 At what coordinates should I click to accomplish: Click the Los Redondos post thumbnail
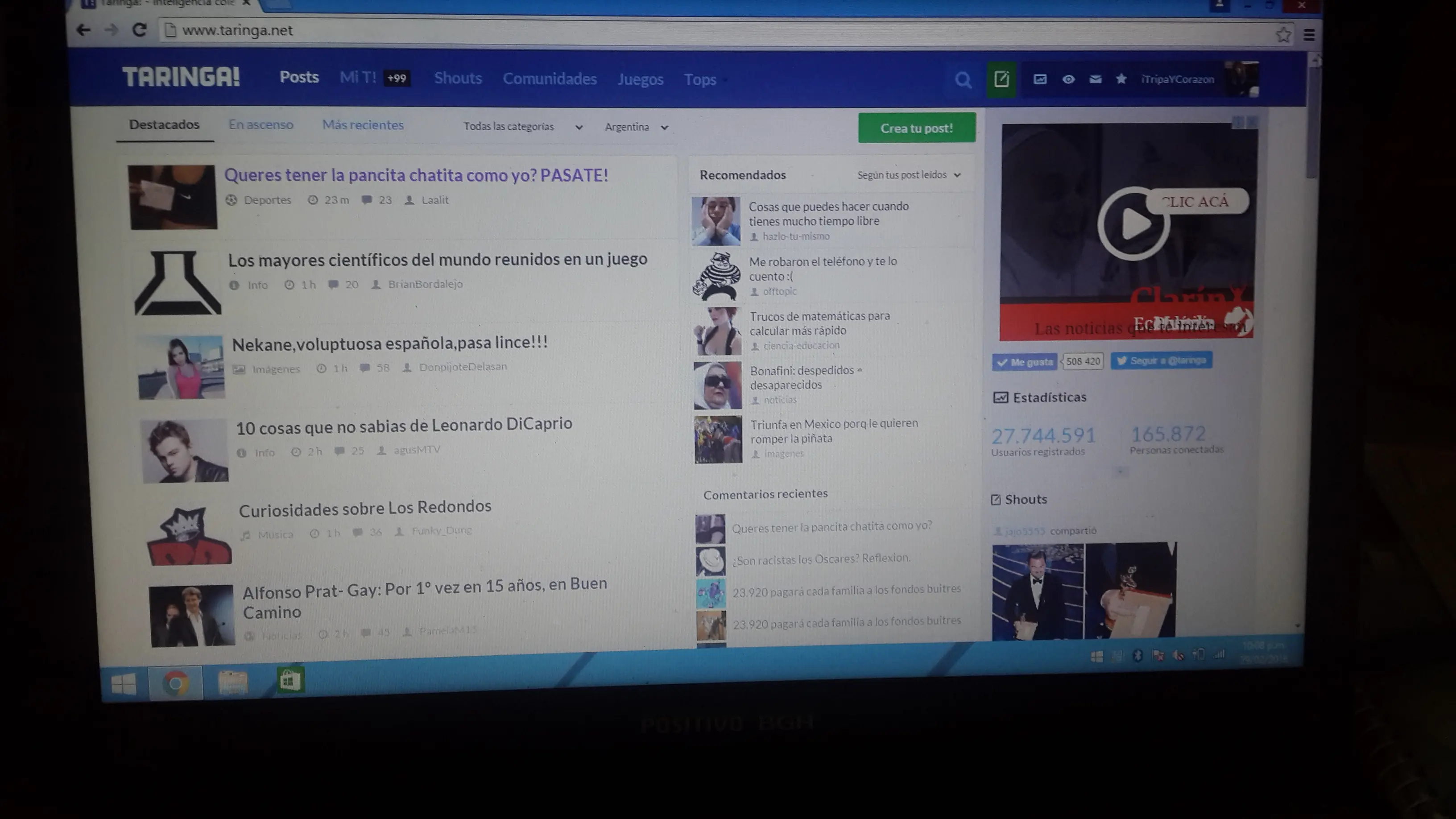[x=189, y=535]
